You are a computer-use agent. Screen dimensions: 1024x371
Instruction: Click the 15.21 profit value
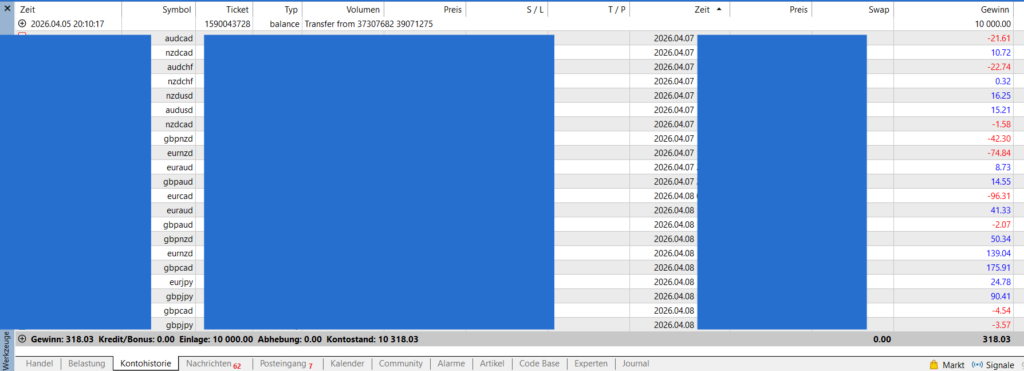click(1000, 109)
